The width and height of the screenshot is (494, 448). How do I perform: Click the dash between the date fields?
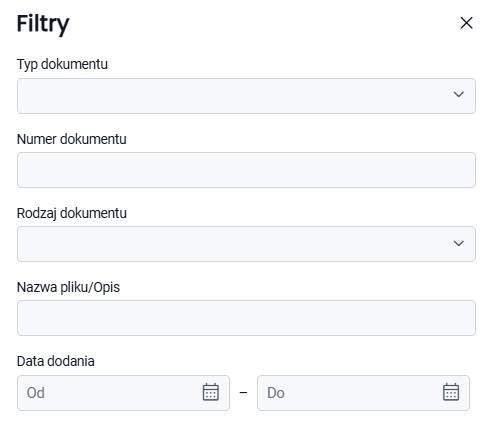point(243,393)
